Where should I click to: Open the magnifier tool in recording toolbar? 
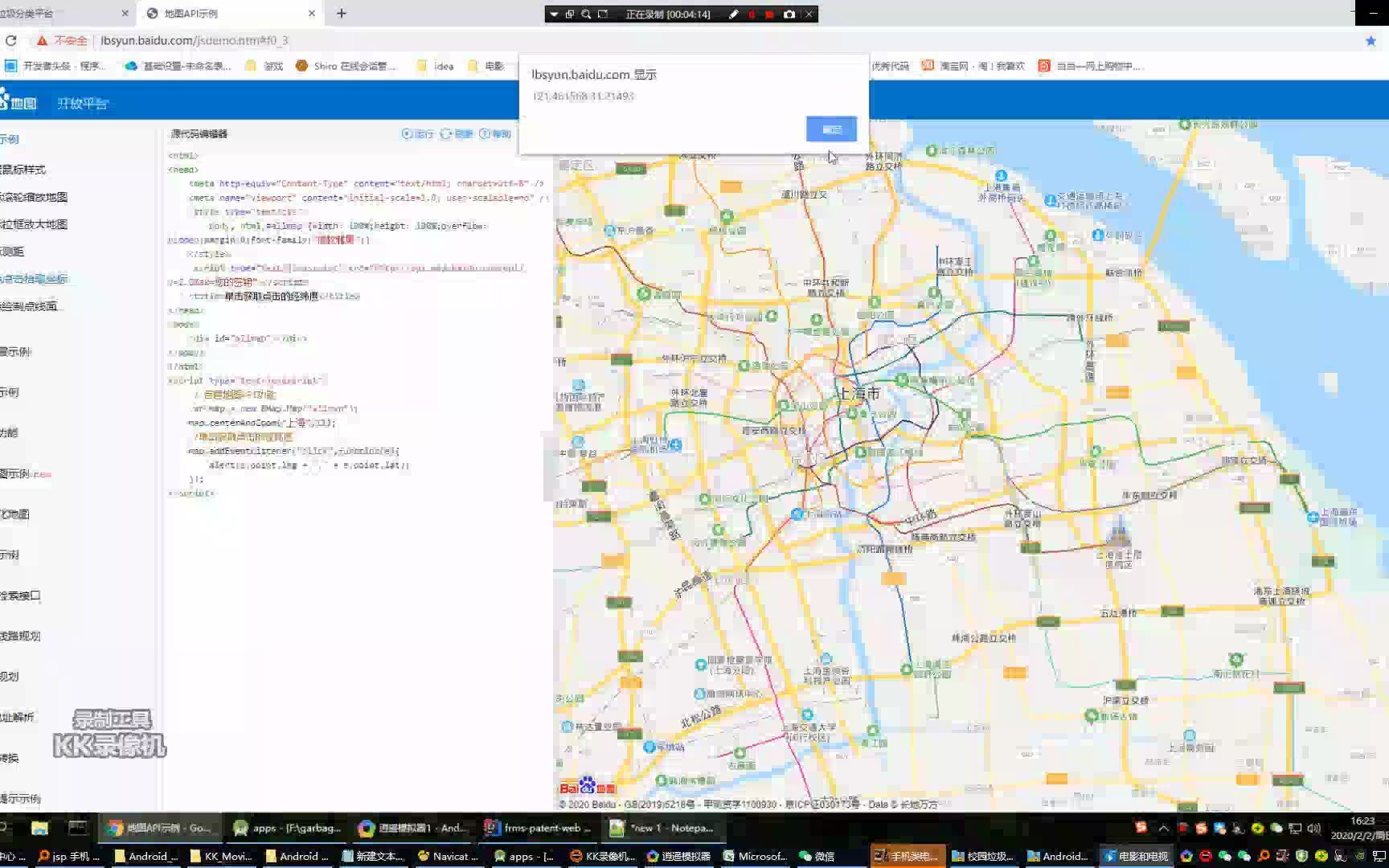(584, 14)
